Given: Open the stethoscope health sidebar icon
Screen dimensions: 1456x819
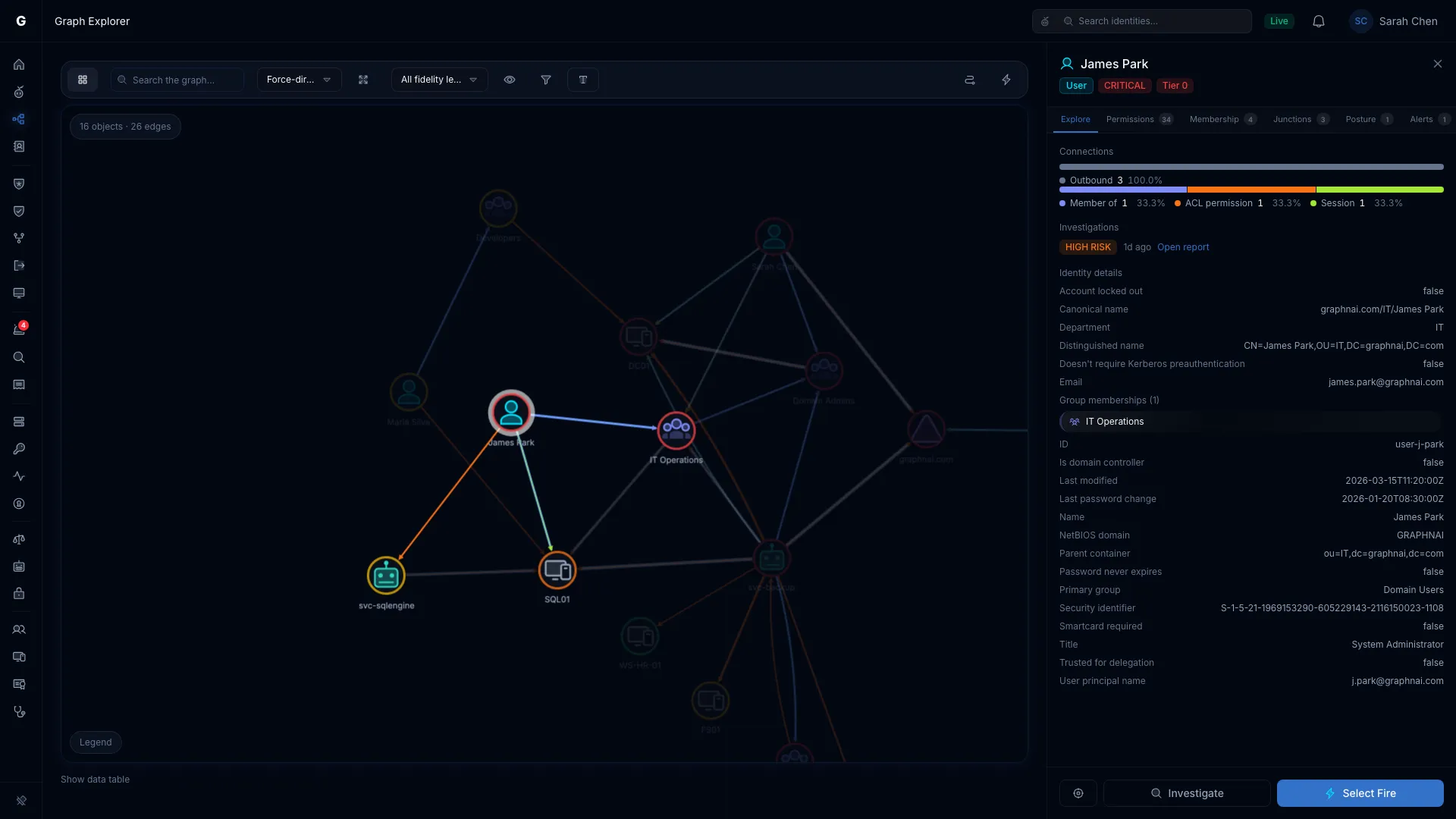Looking at the screenshot, I should pos(19,711).
